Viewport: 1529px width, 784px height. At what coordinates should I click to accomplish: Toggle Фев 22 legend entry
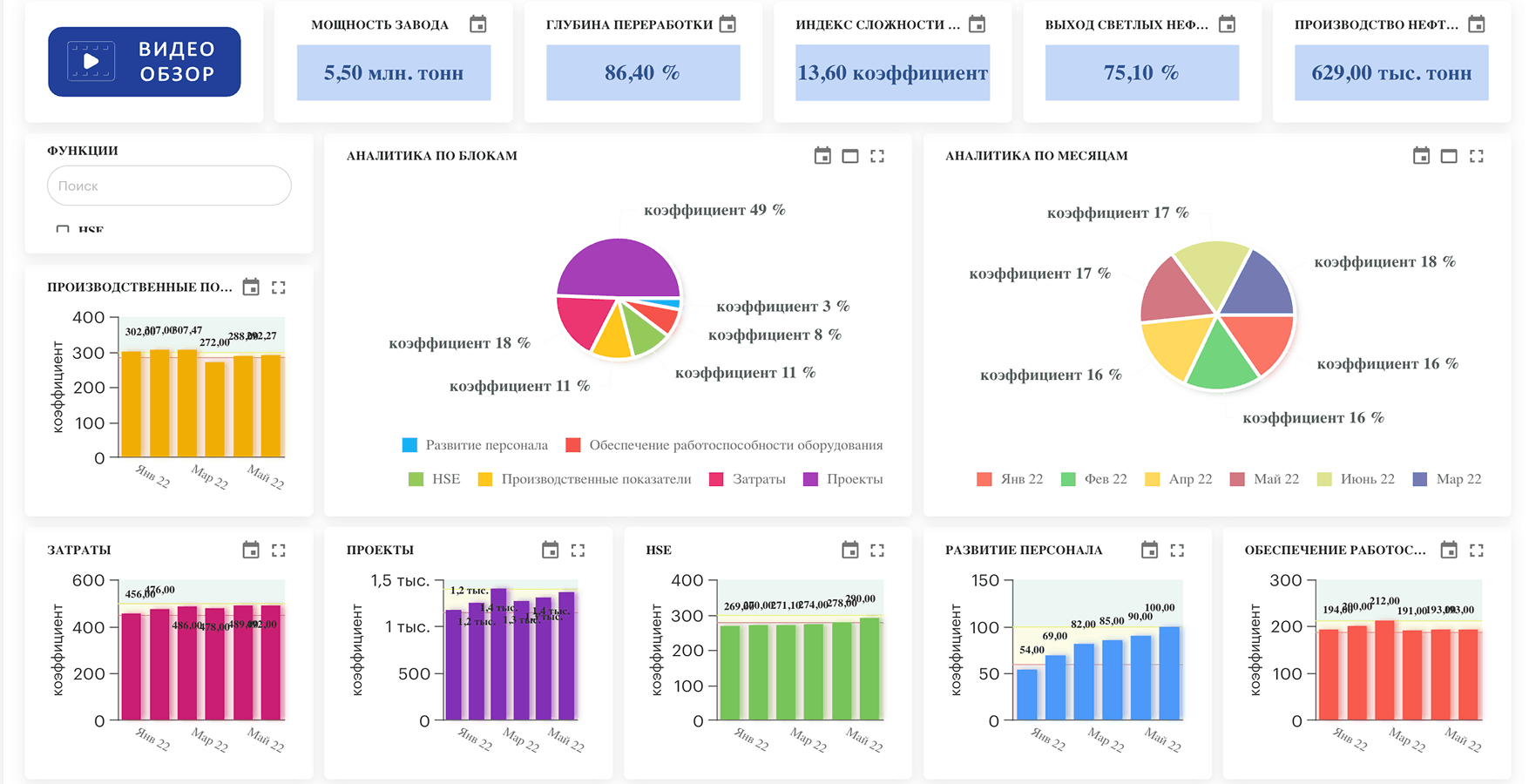point(1094,479)
